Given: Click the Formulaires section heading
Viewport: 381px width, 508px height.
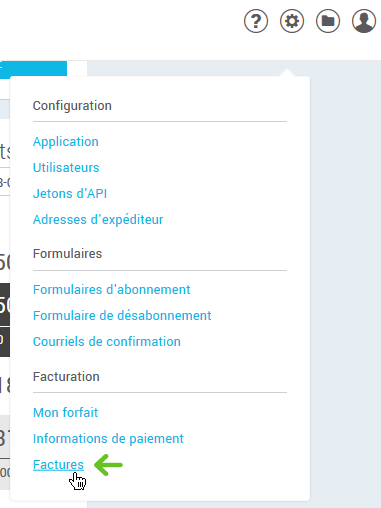Looking at the screenshot, I should 67,254.
